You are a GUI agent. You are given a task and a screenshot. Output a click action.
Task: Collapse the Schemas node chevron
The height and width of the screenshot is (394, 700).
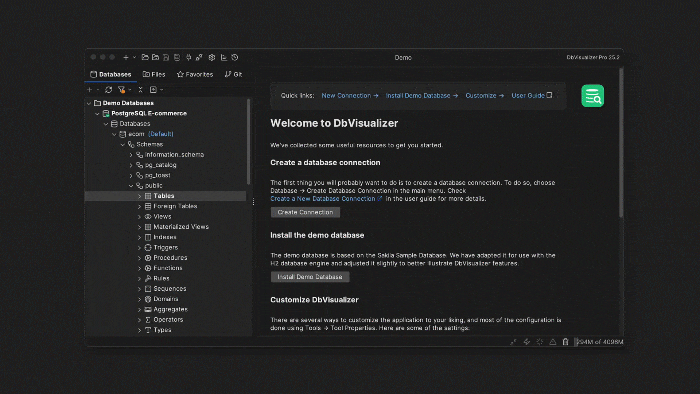click(123, 144)
